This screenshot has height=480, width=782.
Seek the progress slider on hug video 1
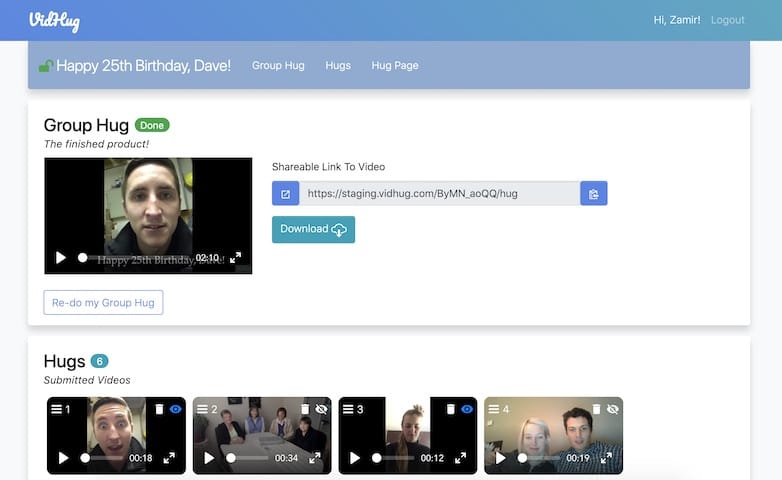[x=102, y=458]
